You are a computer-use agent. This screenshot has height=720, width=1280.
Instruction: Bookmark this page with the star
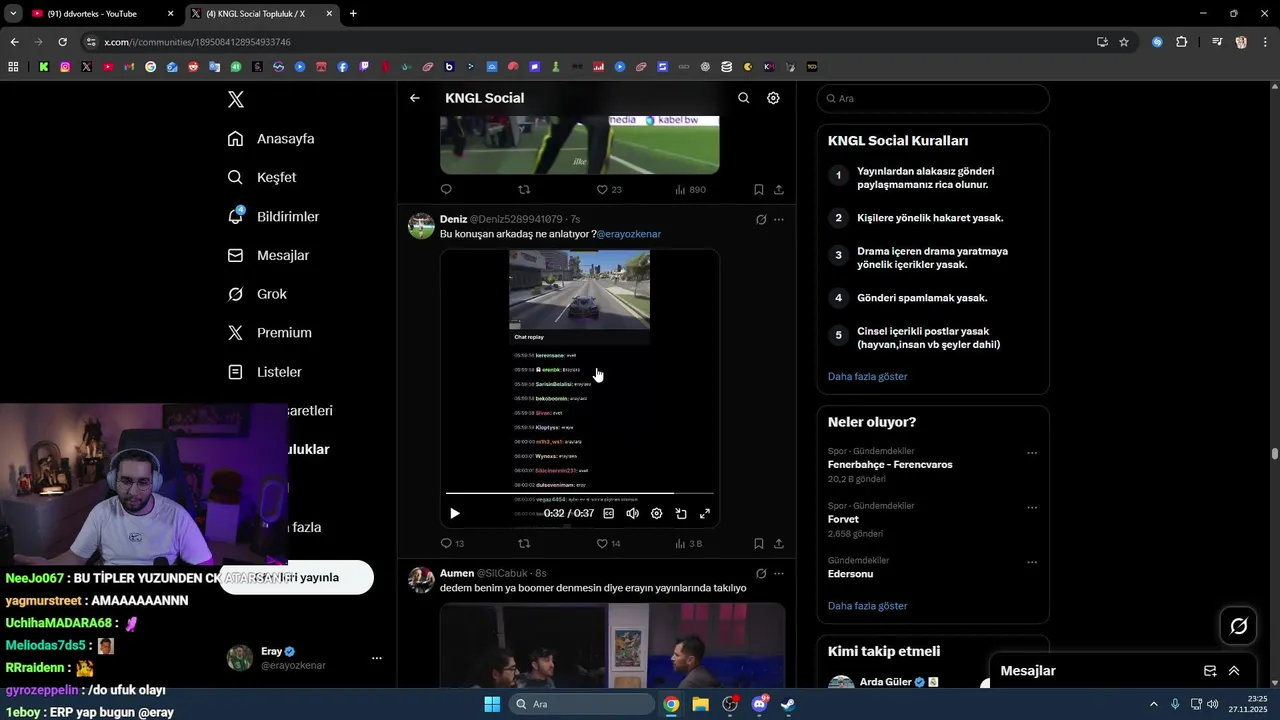pos(1124,42)
